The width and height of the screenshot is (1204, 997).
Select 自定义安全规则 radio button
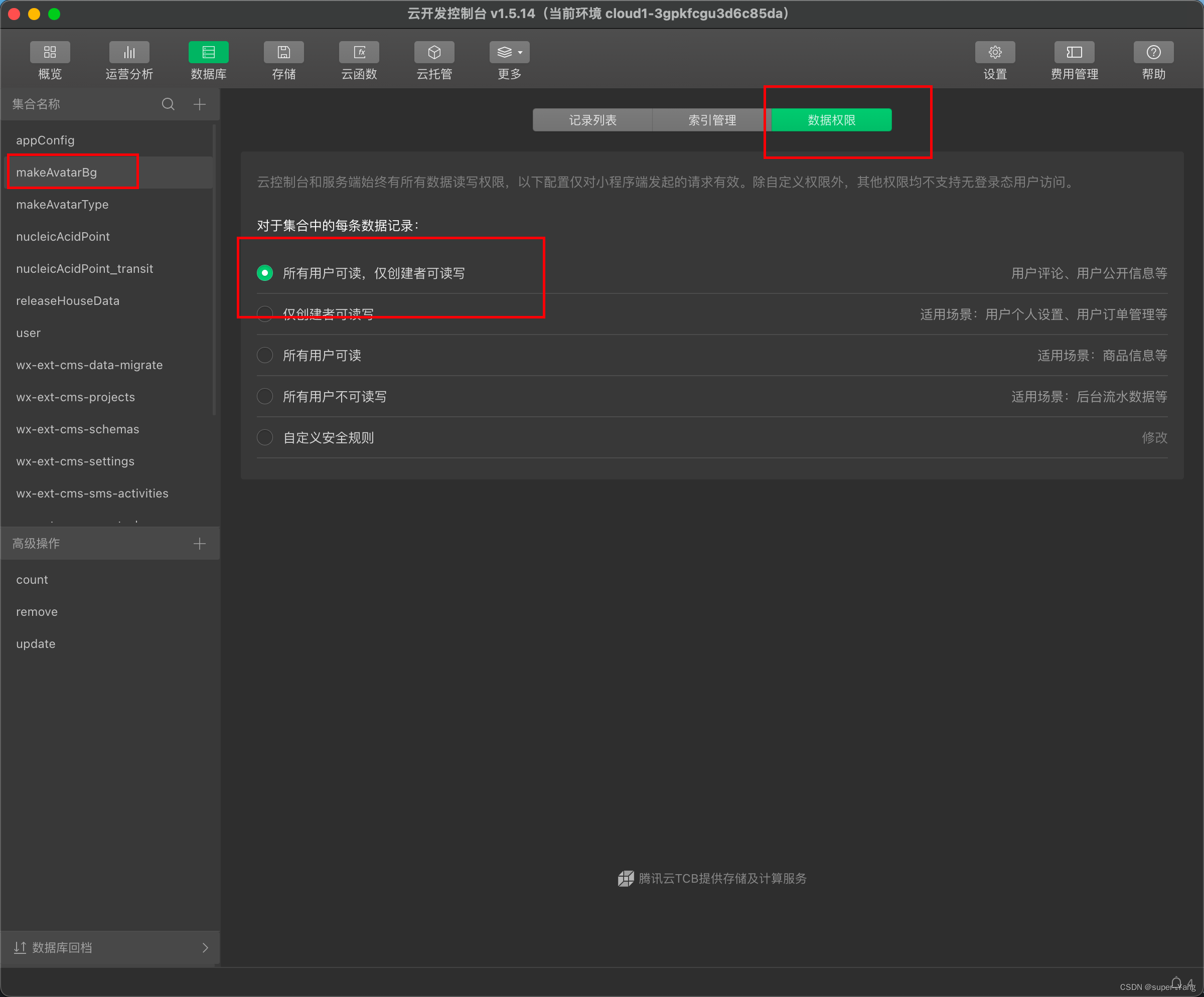pyautogui.click(x=265, y=437)
